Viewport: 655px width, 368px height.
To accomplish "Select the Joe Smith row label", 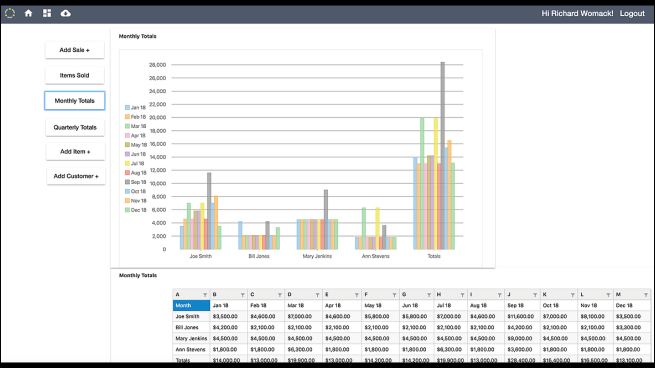I will click(191, 317).
